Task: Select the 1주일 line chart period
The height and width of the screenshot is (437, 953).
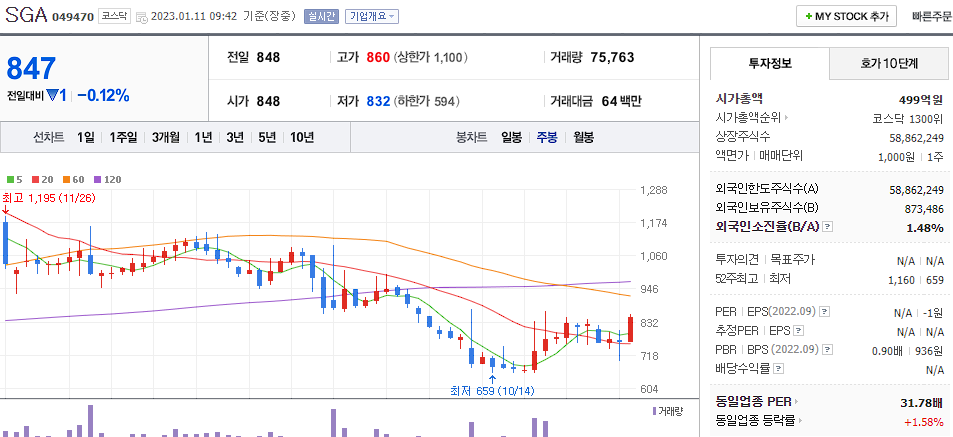Action: tap(123, 137)
